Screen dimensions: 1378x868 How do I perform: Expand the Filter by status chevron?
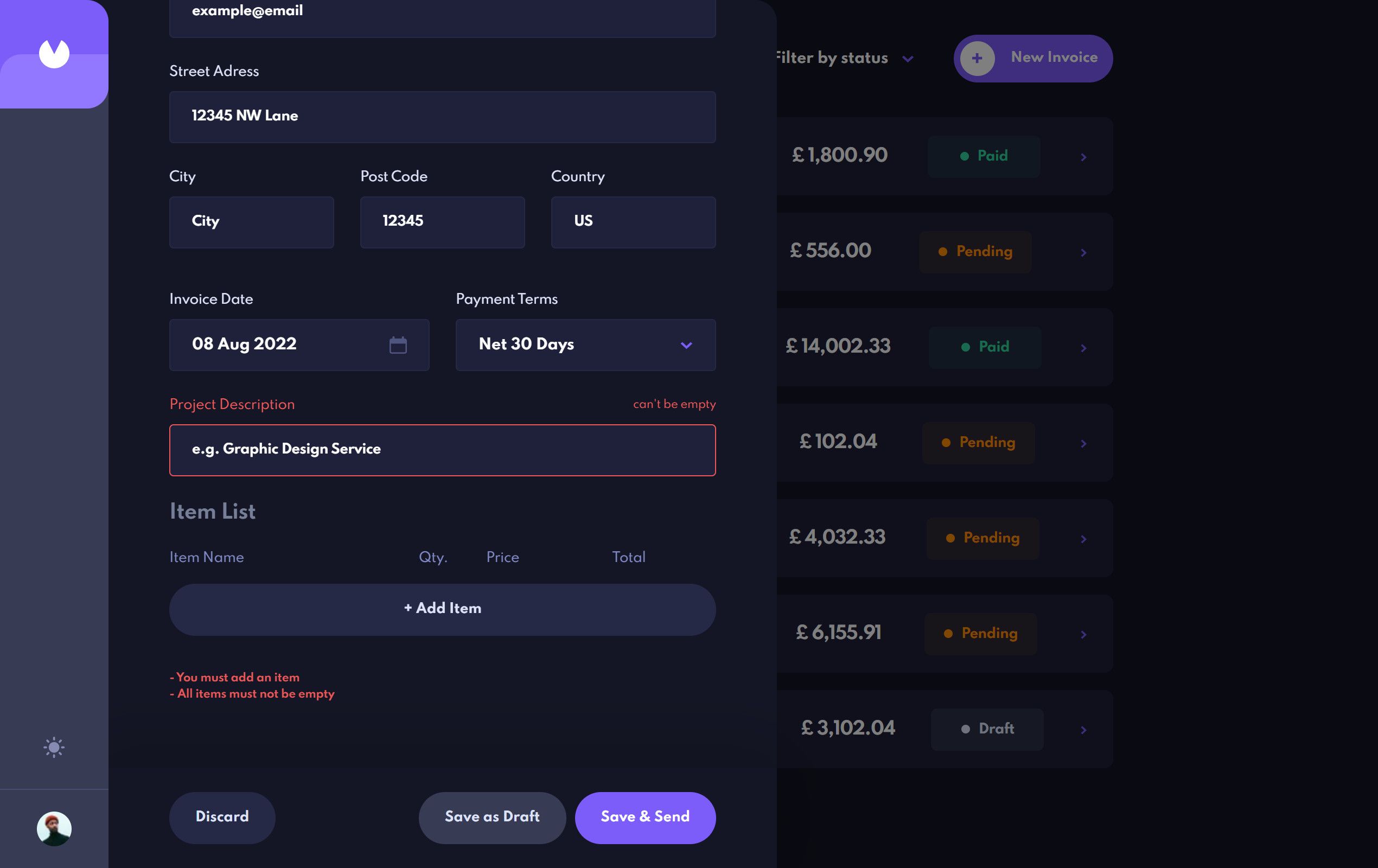click(908, 59)
